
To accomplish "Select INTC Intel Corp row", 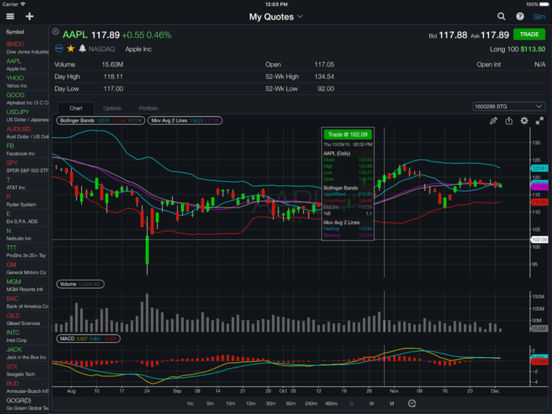I will (x=25, y=336).
